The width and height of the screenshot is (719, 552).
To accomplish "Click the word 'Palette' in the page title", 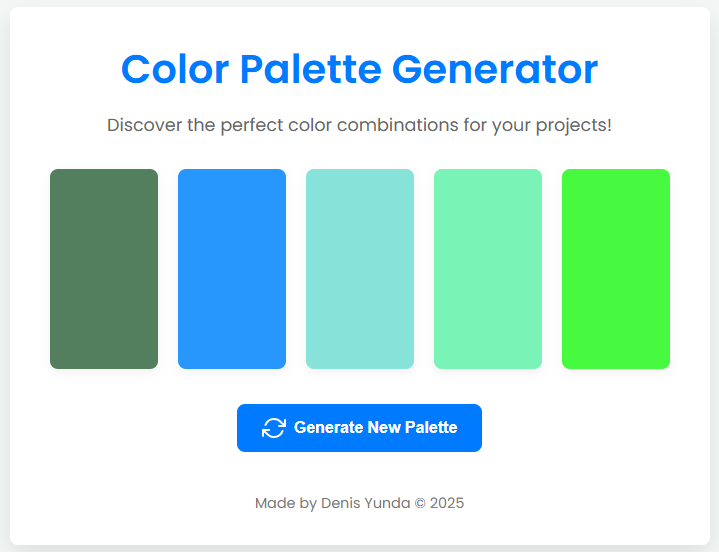I will click(x=311, y=69).
